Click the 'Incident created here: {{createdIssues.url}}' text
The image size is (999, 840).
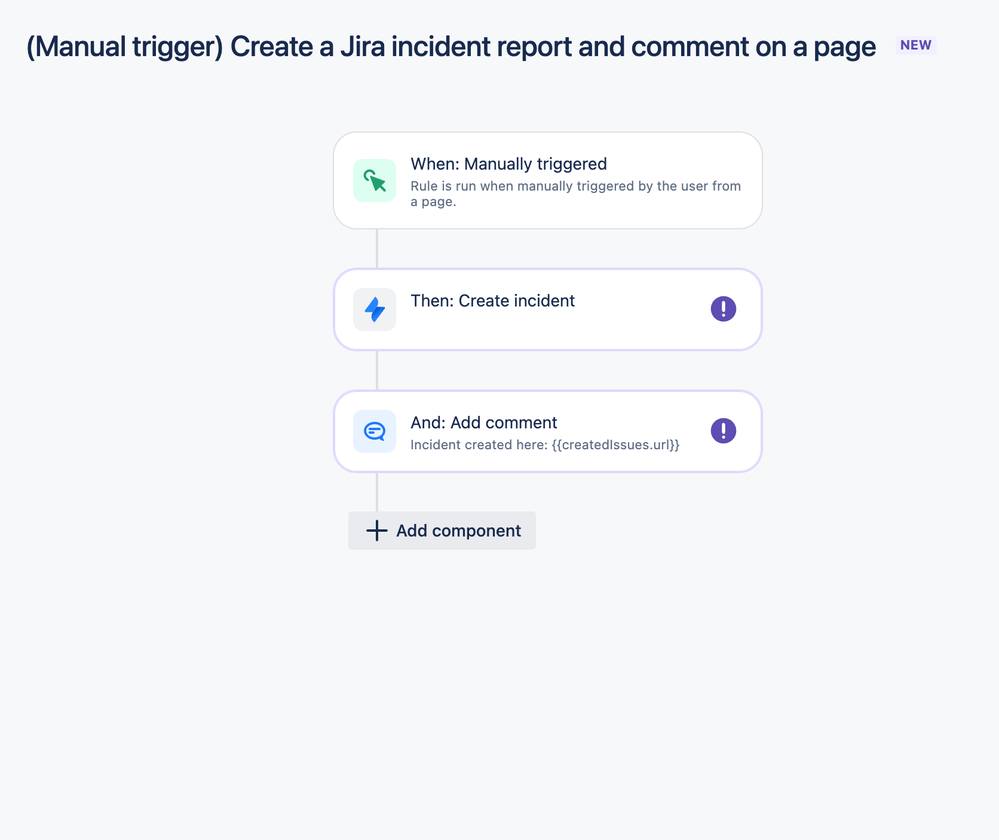click(545, 445)
